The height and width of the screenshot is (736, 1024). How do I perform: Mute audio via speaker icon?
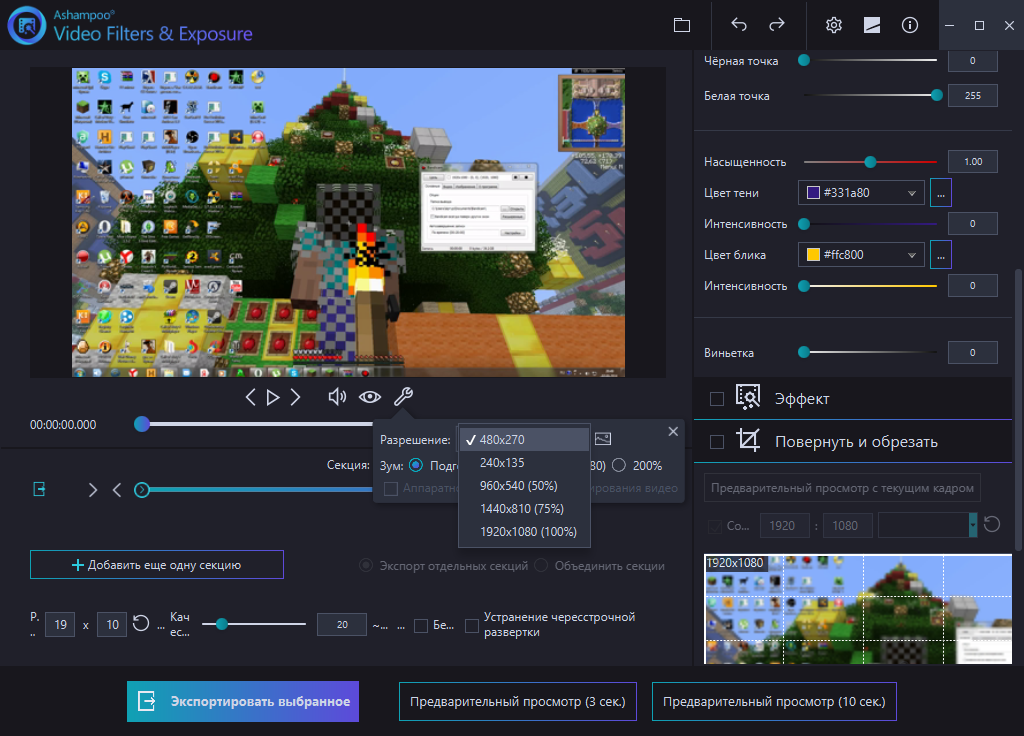point(337,397)
